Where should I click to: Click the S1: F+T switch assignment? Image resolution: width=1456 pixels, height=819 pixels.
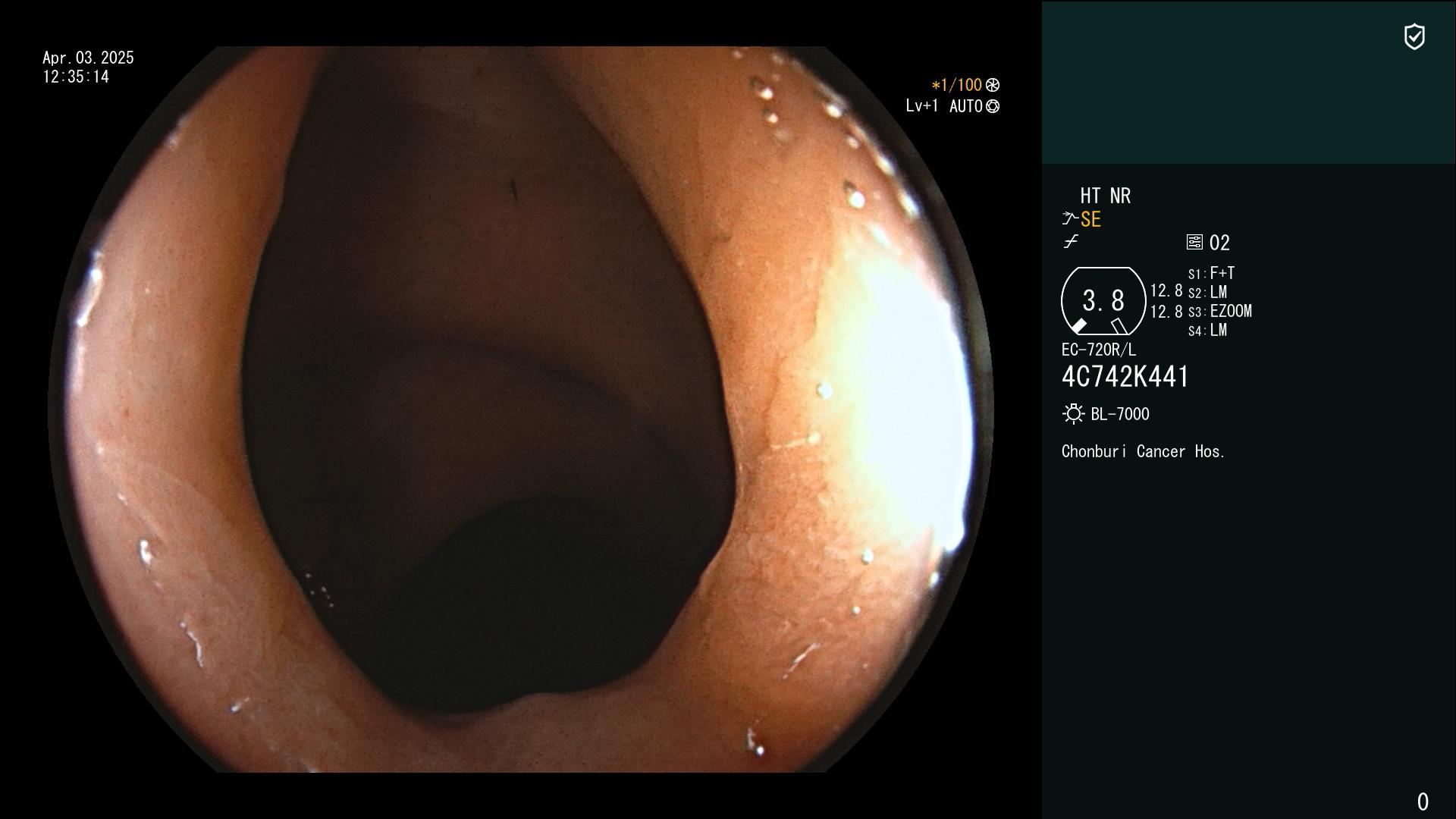tap(1211, 273)
